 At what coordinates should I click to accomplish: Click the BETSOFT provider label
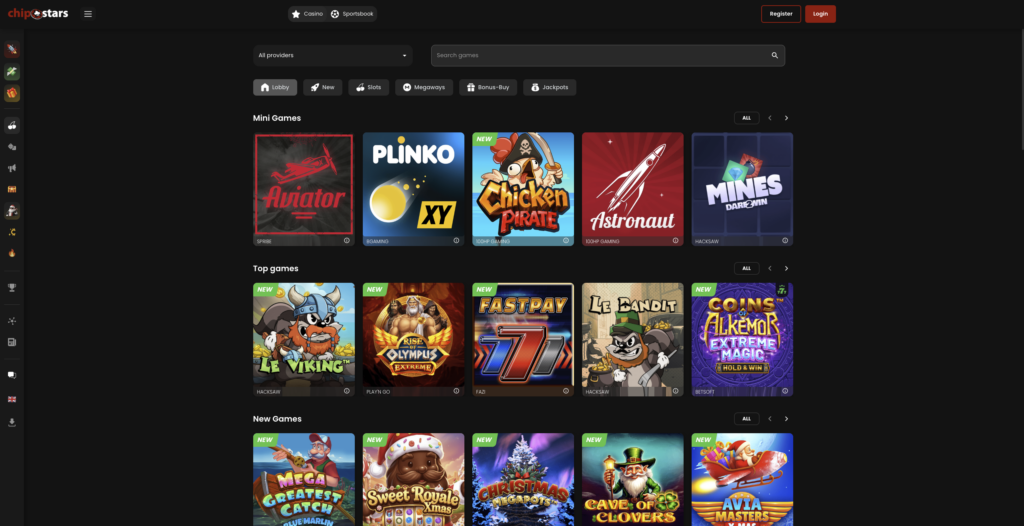pyautogui.click(x=705, y=391)
